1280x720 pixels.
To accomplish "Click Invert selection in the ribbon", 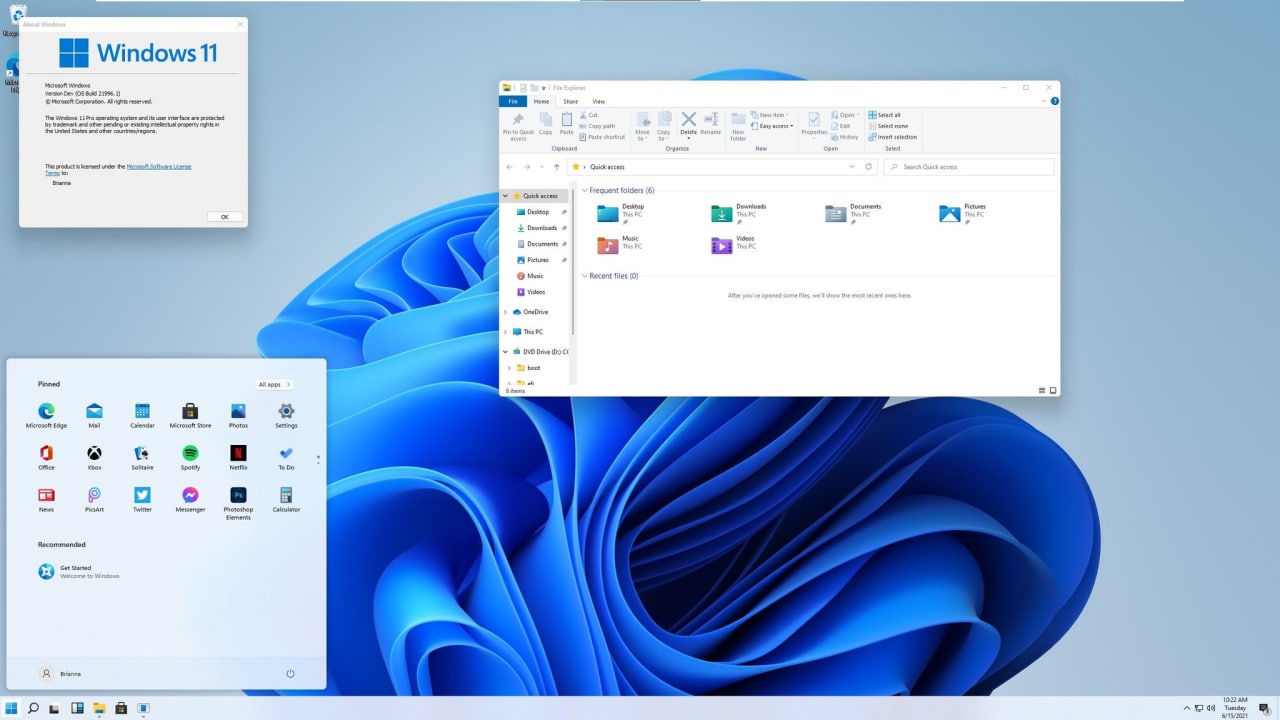I will [x=892, y=137].
